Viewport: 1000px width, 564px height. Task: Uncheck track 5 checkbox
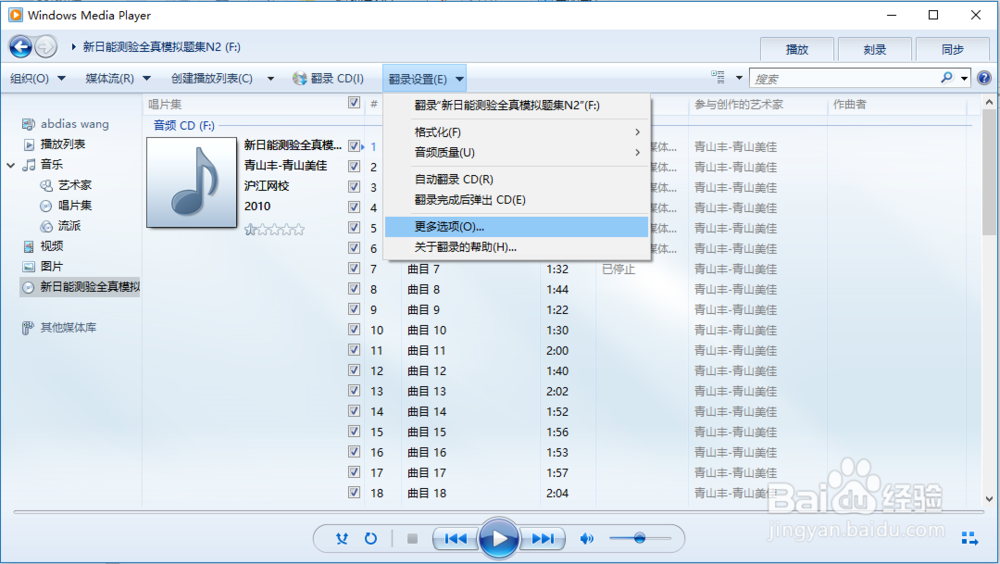354,227
